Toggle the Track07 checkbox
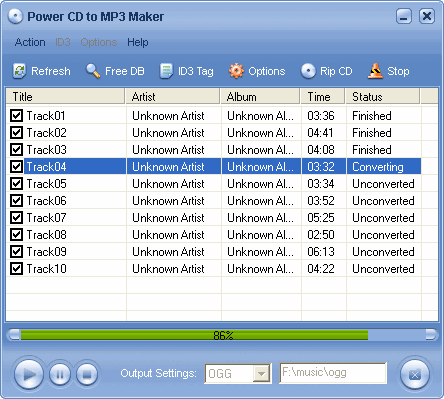 16,218
